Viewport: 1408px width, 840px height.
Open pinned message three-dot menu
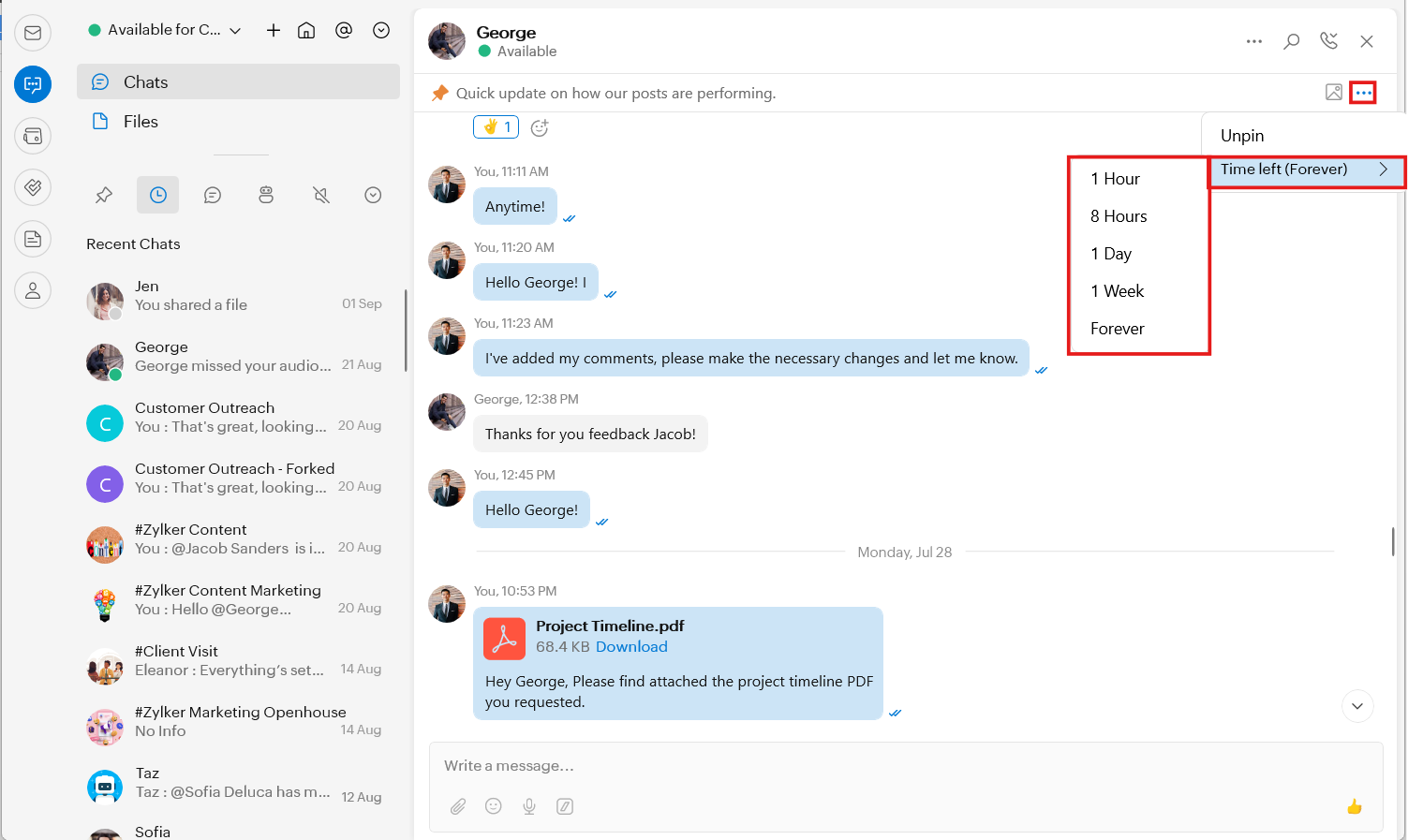point(1363,93)
